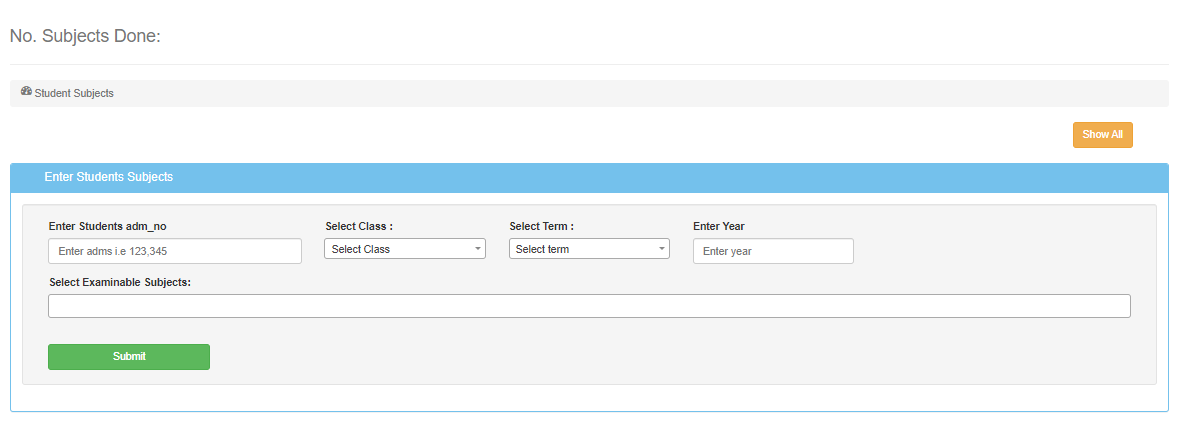Click the Select Examinable Subjects label

(120, 282)
